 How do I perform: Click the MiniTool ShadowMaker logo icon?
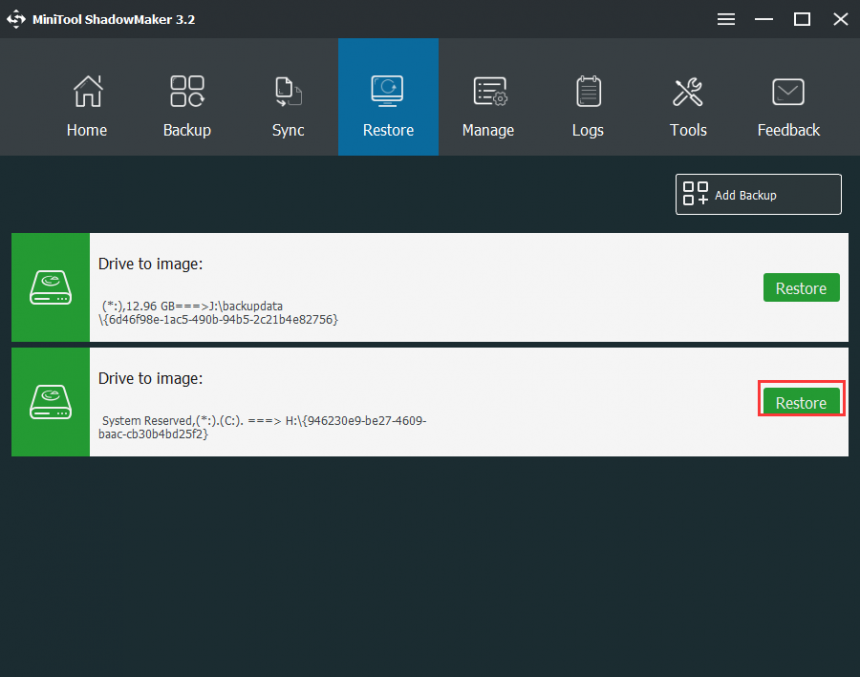[16, 19]
